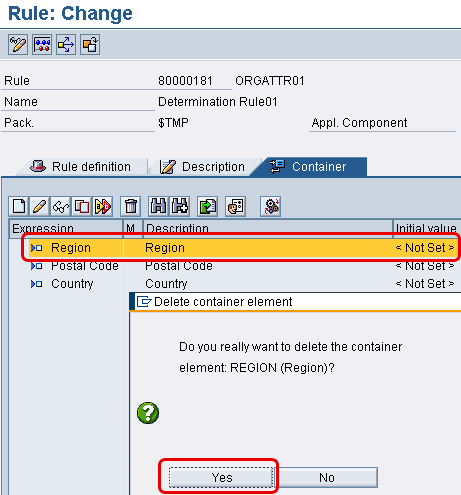Screen dimensions: 461x495
Task: Cancel deletion with the No button
Action: point(327,477)
